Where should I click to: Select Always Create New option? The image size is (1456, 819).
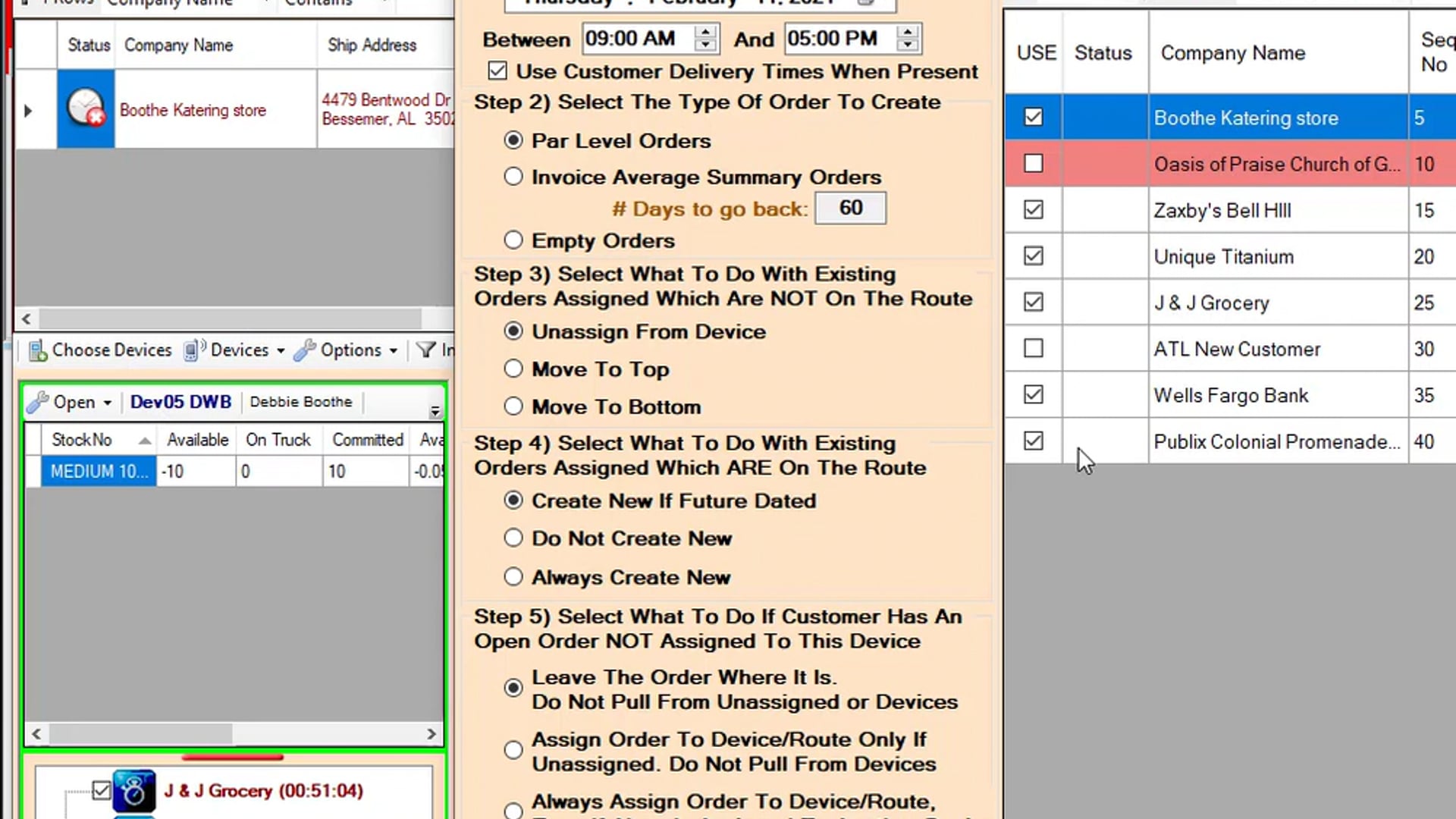pos(513,577)
